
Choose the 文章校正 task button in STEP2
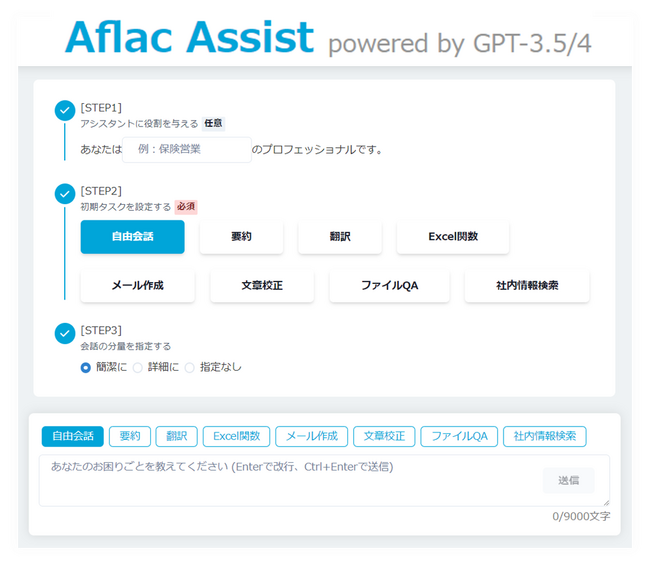coord(262,286)
